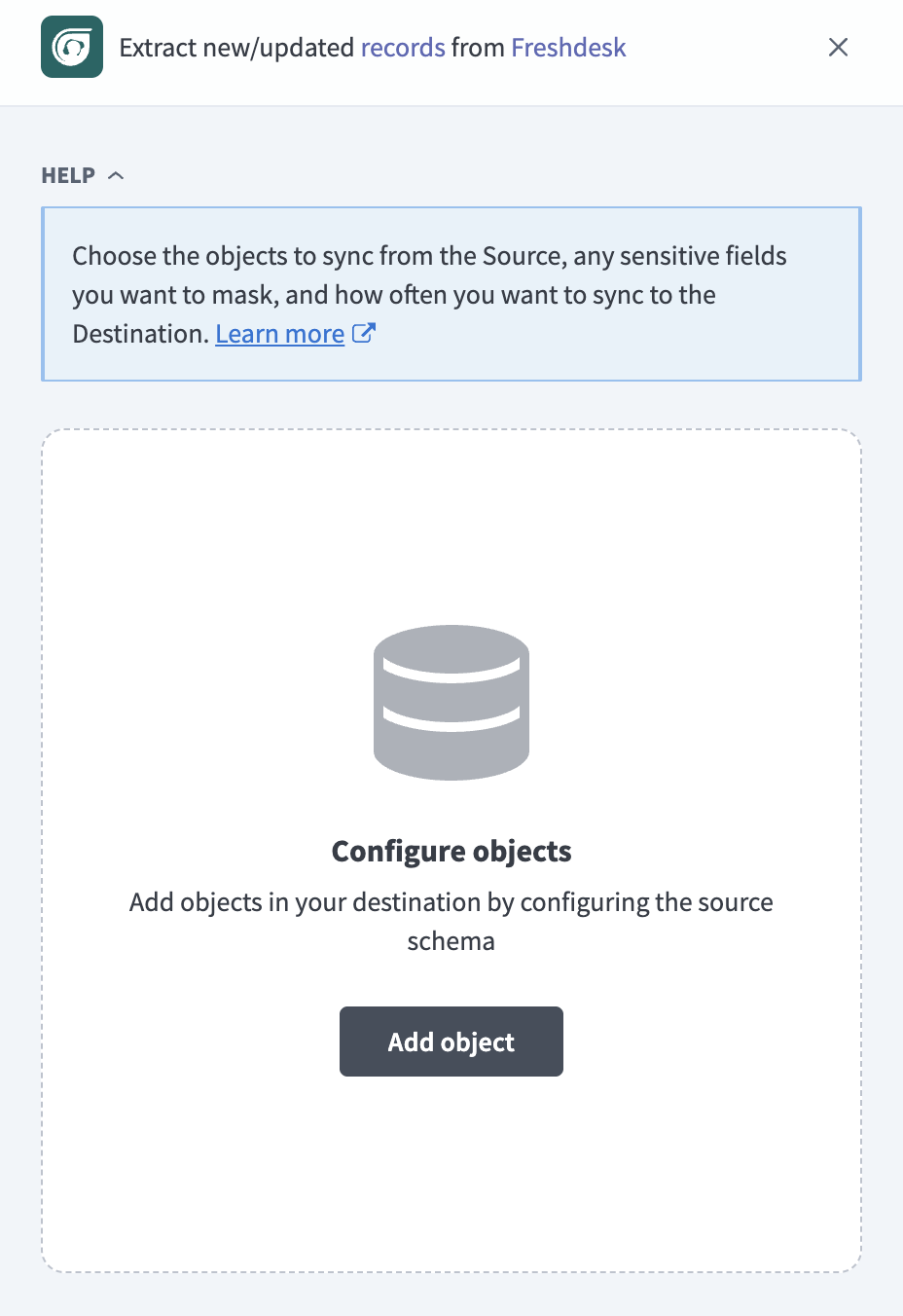Click the word 'schema' under Configure objects
This screenshot has width=903, height=1316.
(x=451, y=941)
